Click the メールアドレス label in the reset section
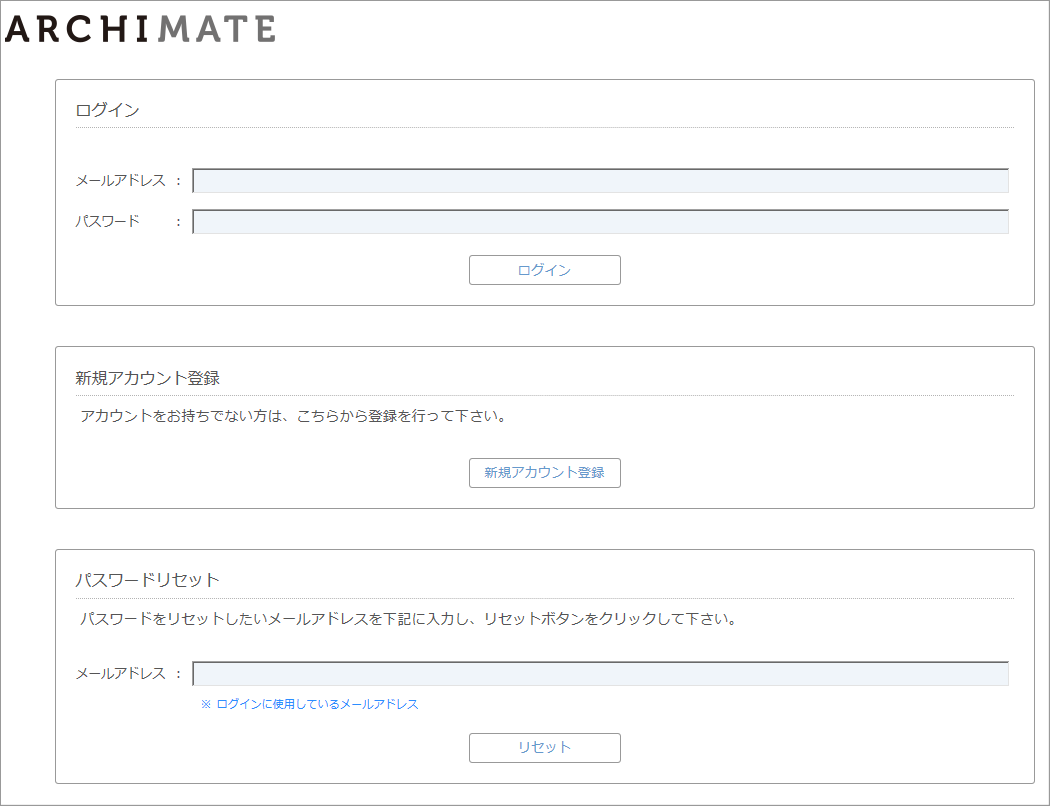Viewport: 1050px width, 806px height. [120, 674]
